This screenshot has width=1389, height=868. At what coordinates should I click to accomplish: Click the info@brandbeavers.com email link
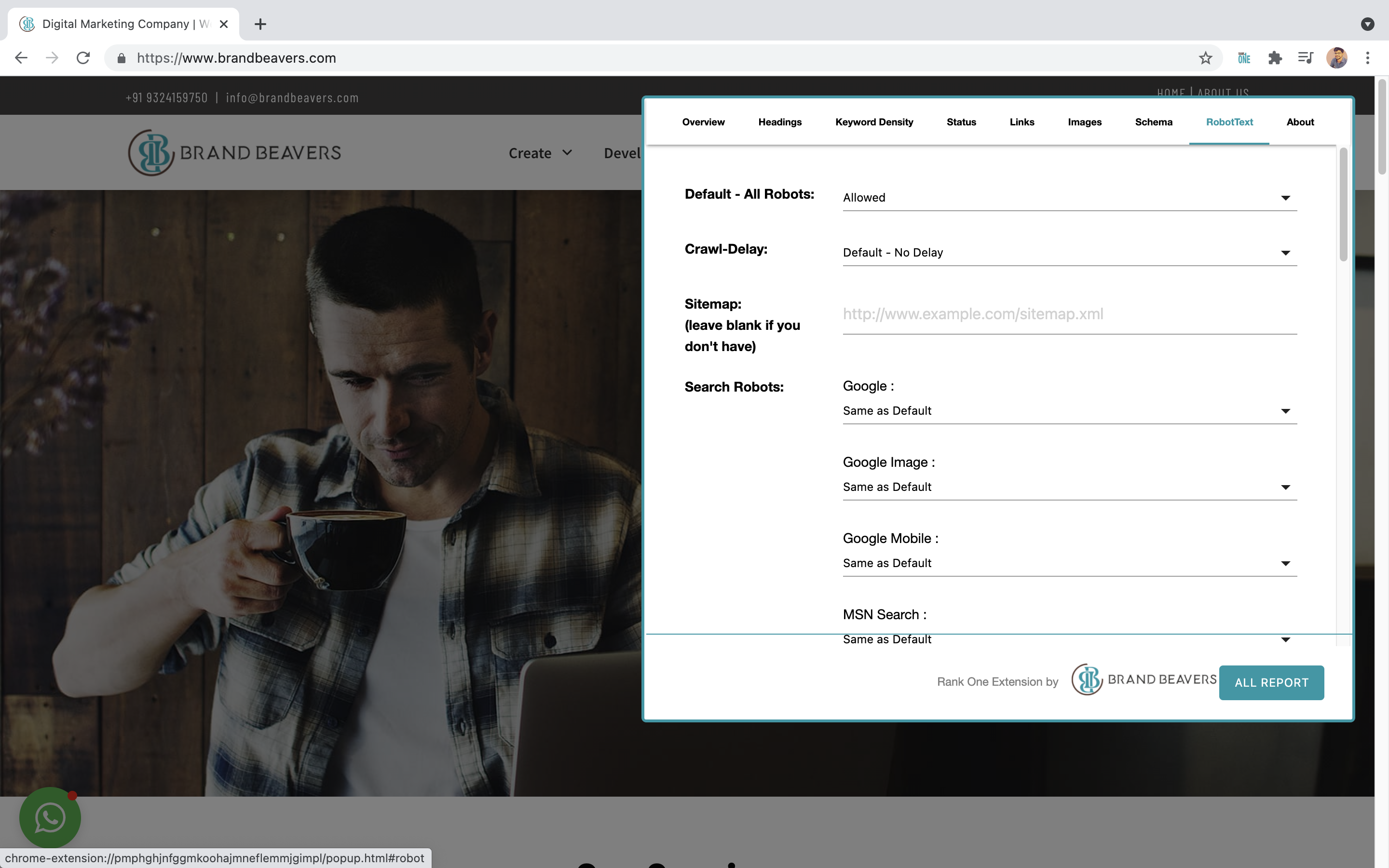coord(292,97)
